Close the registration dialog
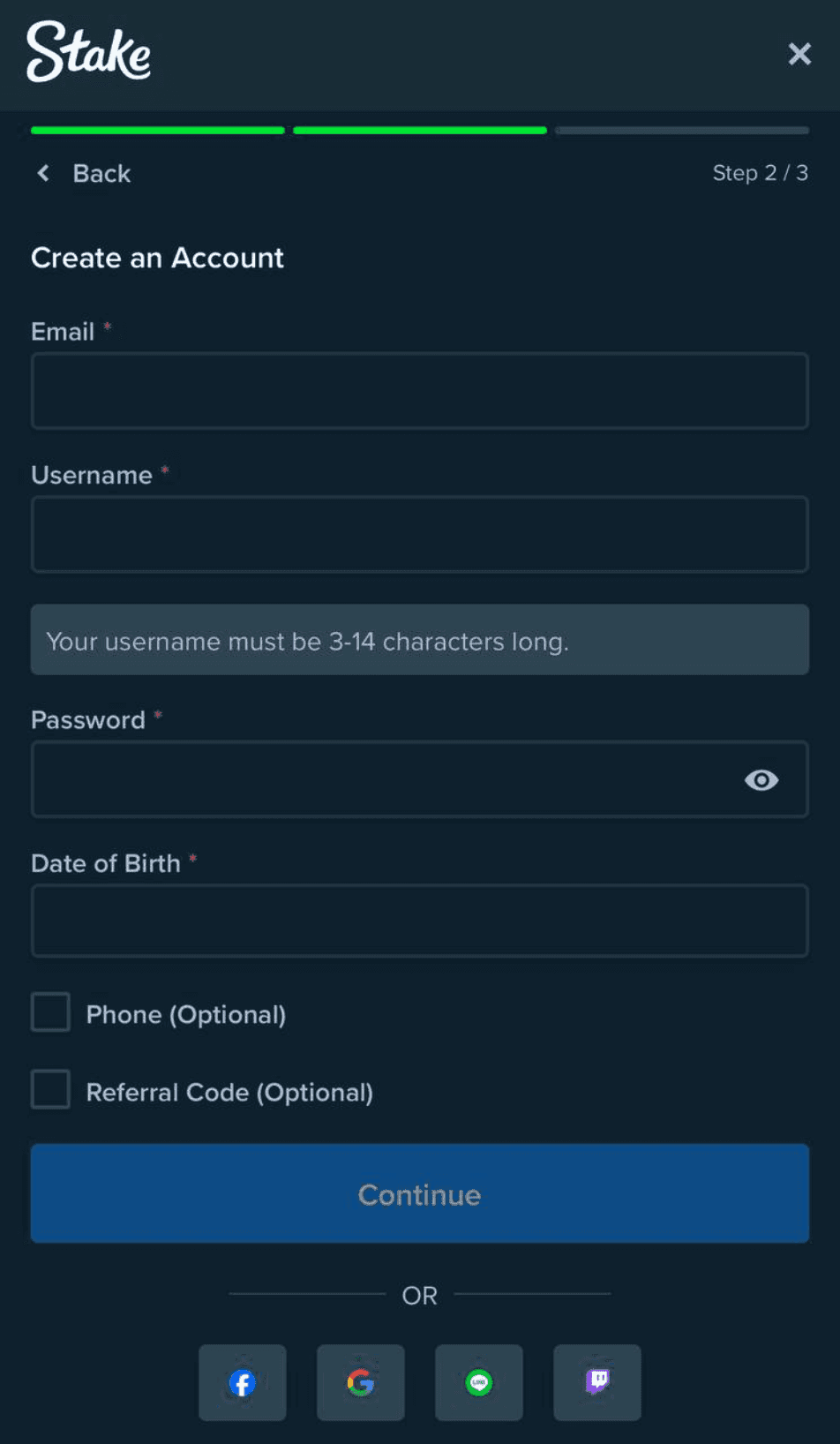The height and width of the screenshot is (1444, 840). click(799, 54)
